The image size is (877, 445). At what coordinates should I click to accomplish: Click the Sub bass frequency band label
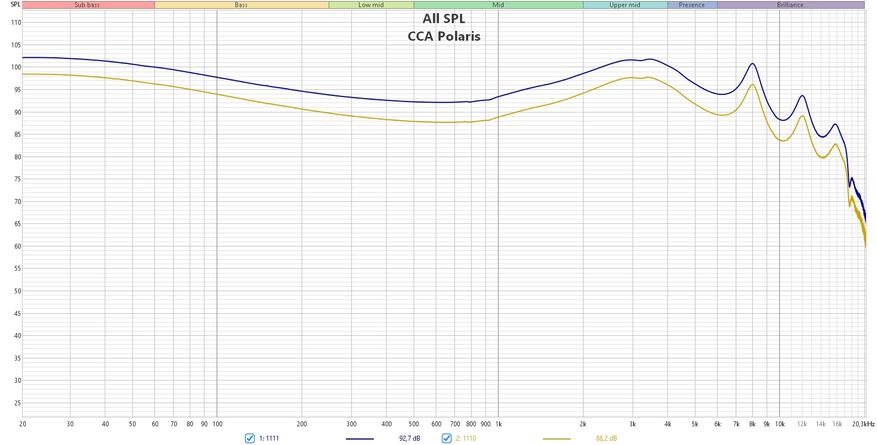point(87,4)
